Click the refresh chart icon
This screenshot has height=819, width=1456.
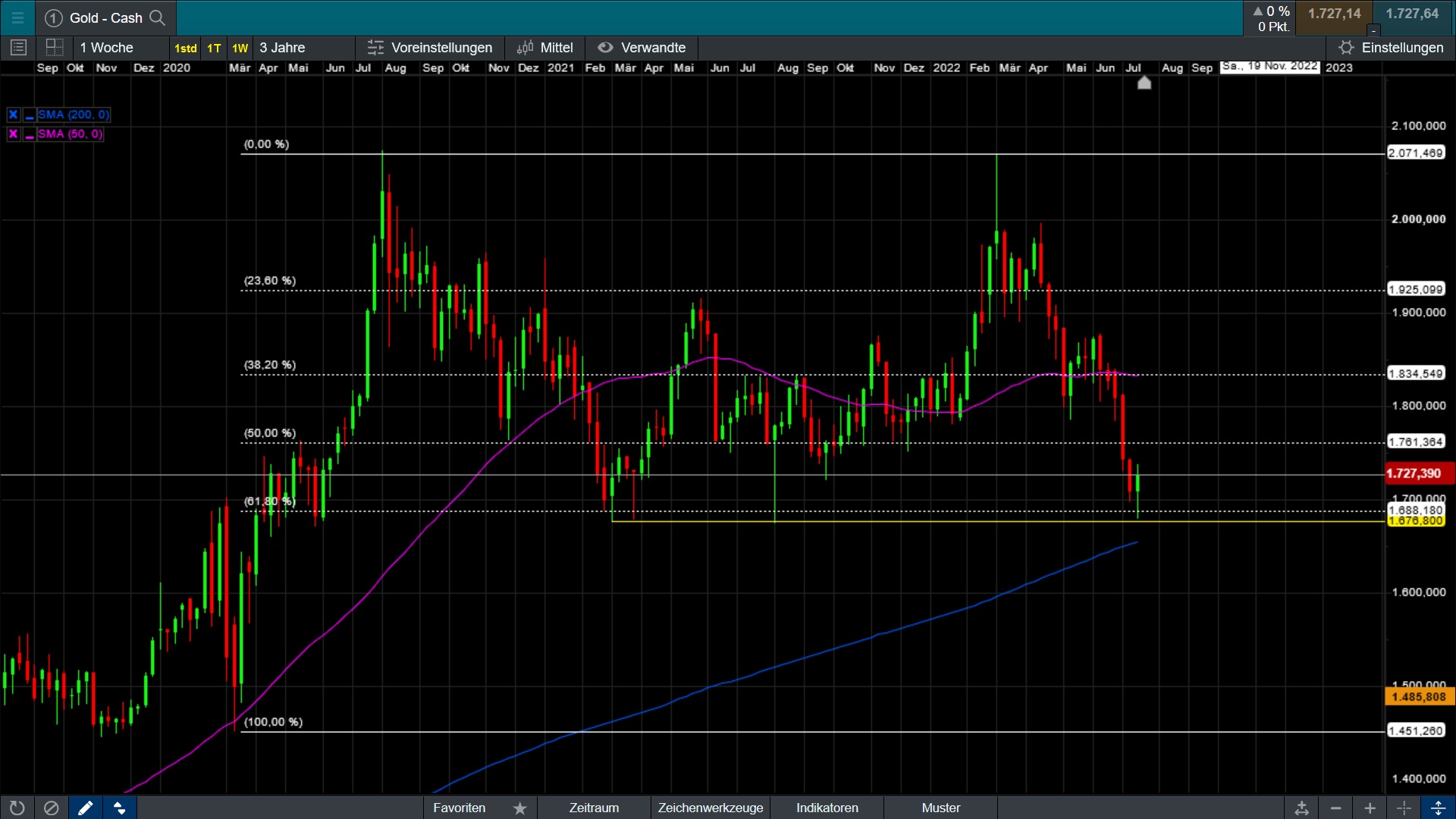click(17, 808)
